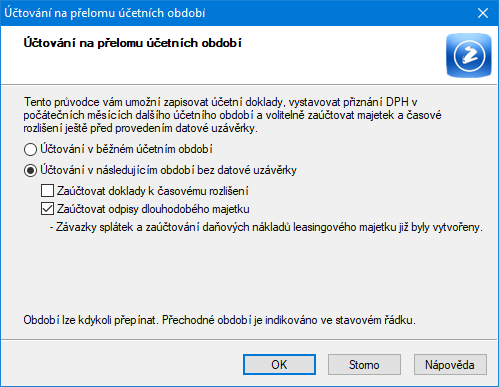Click the introductory paragraph starting Tento průvodce
This screenshot has width=499, height=387.
(232, 115)
